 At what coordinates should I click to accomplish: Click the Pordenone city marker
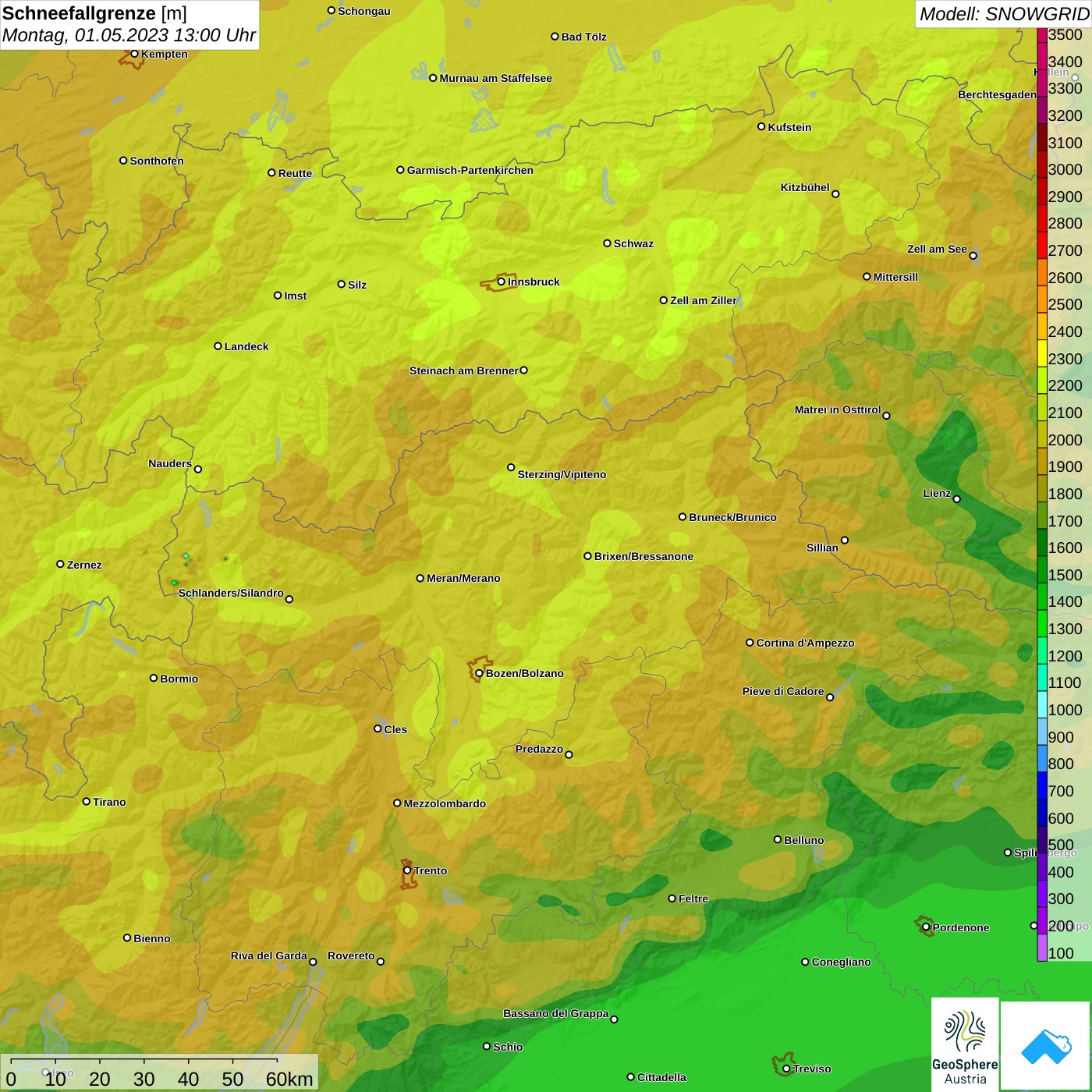[x=926, y=927]
